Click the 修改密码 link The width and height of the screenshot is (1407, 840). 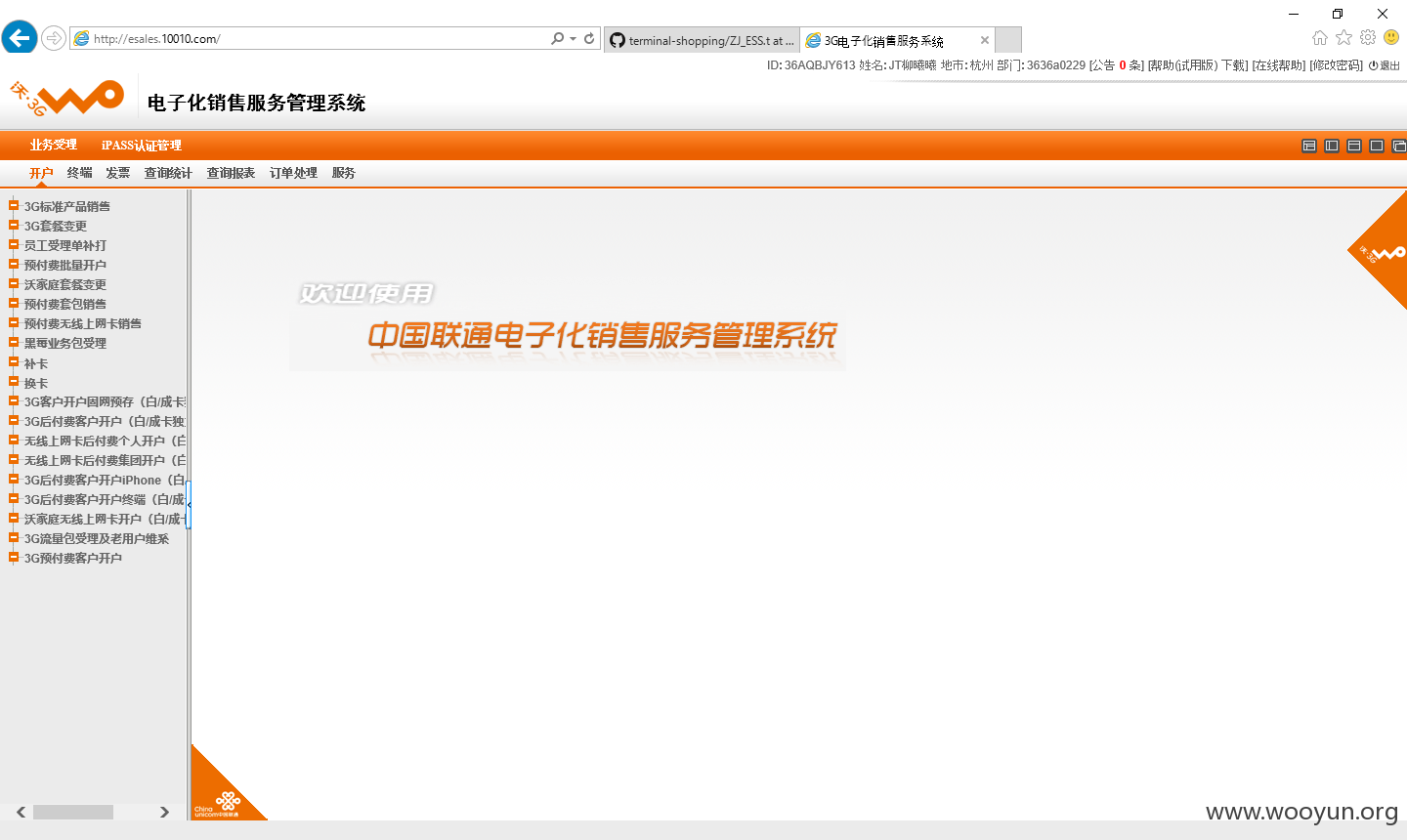pyautogui.click(x=1336, y=65)
